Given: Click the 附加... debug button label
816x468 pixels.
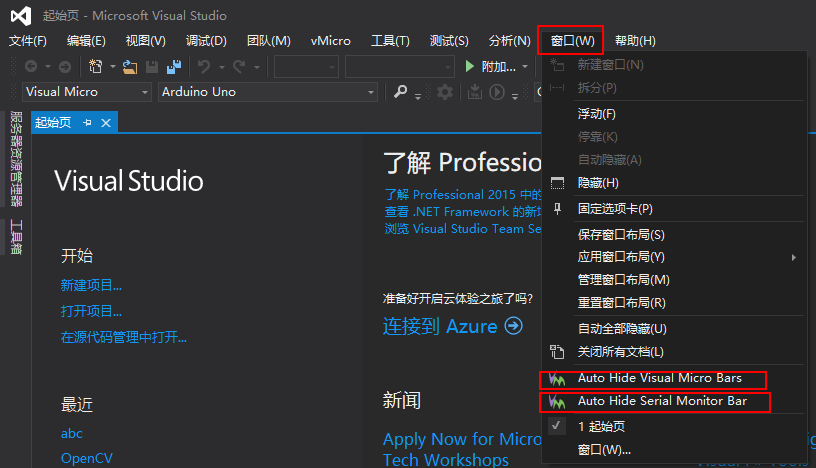Looking at the screenshot, I should 499,67.
